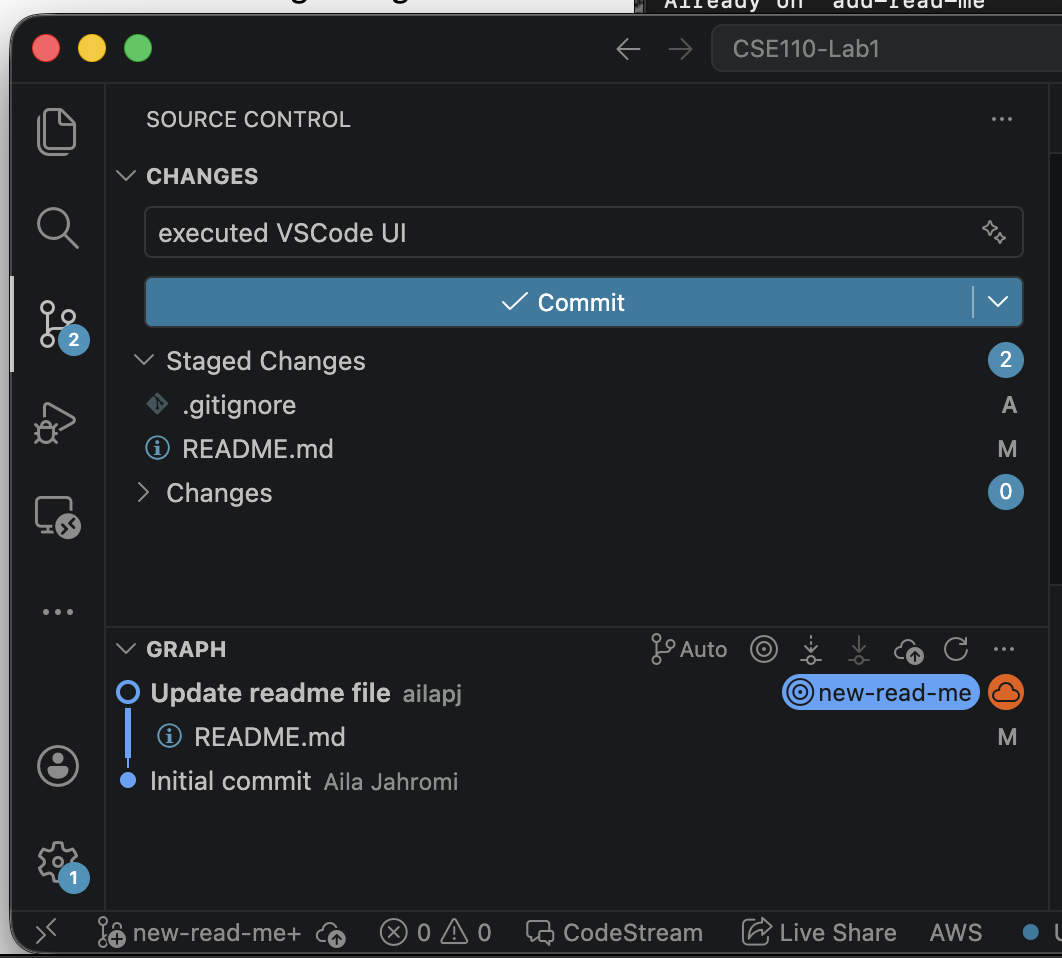The width and height of the screenshot is (1062, 958).
Task: Open the Search view
Action: coord(57,228)
